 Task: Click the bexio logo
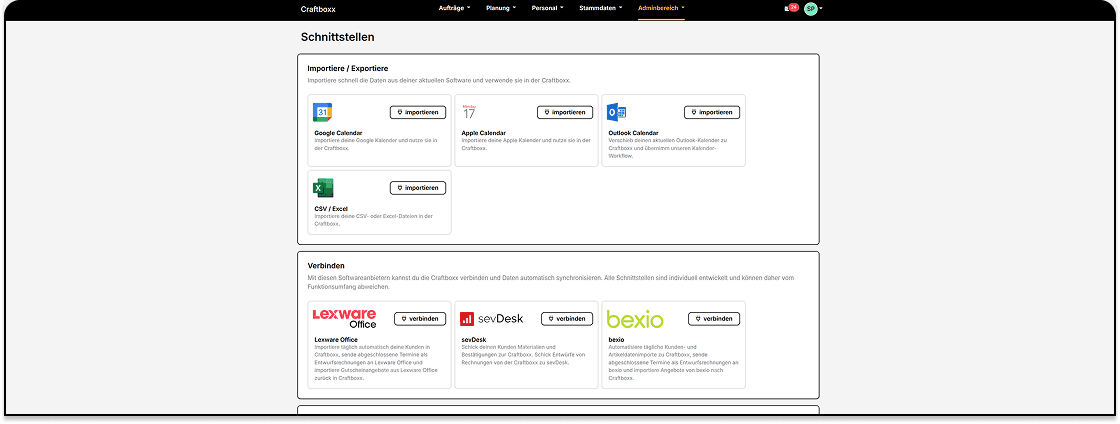coord(635,318)
